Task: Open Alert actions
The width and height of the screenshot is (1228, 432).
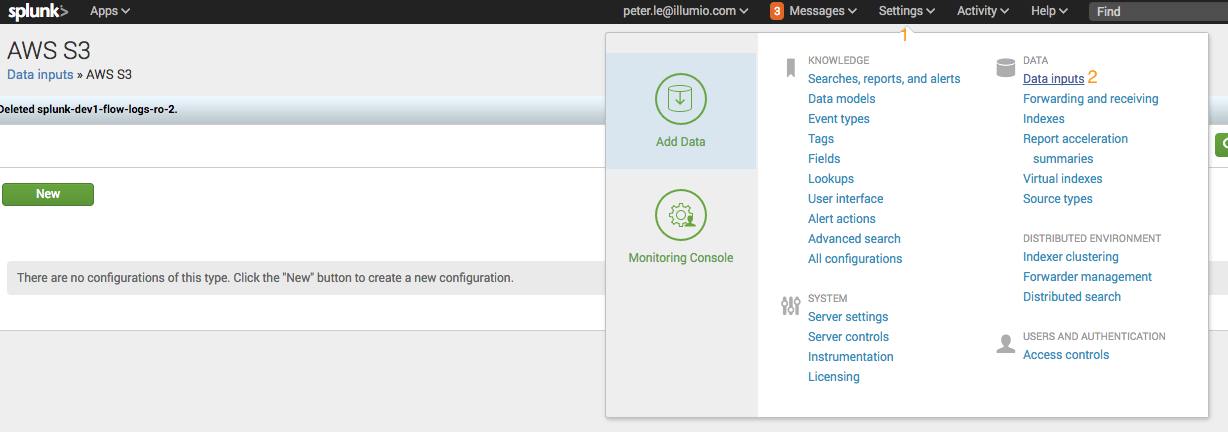Action: 842,219
